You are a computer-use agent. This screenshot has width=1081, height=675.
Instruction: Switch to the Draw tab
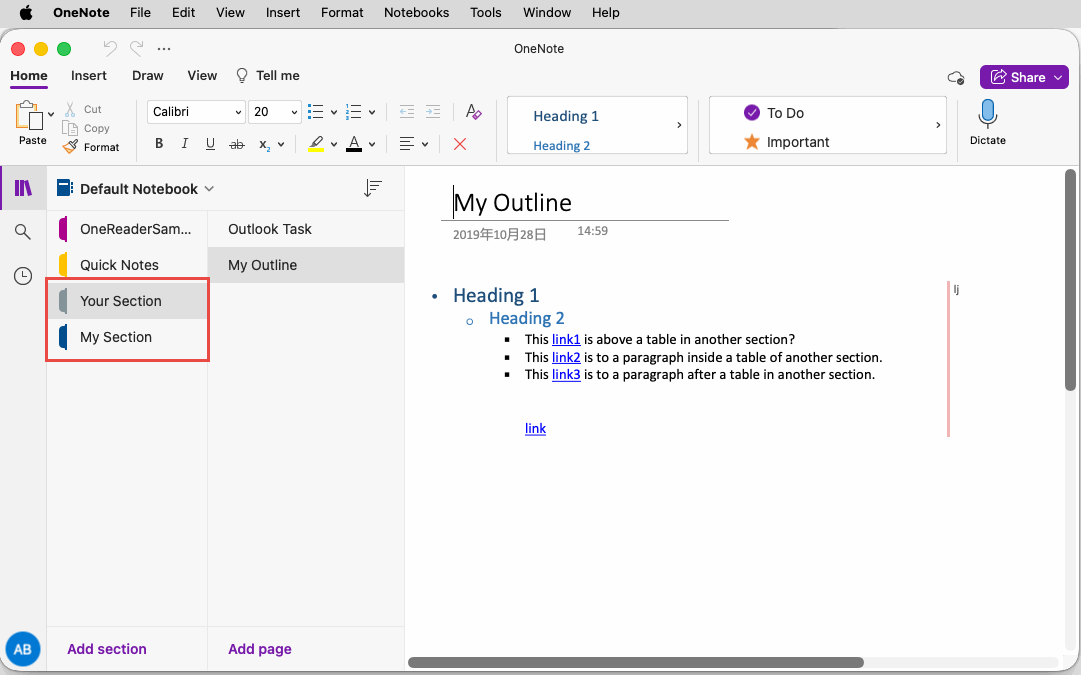click(x=147, y=75)
